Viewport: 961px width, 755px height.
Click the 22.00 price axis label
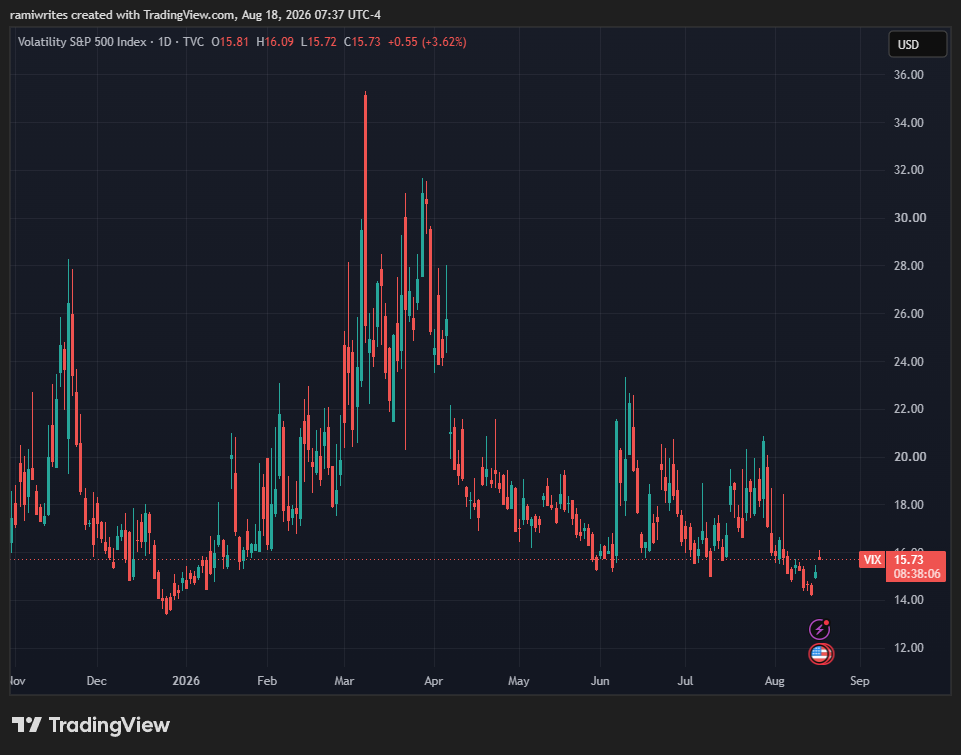909,409
